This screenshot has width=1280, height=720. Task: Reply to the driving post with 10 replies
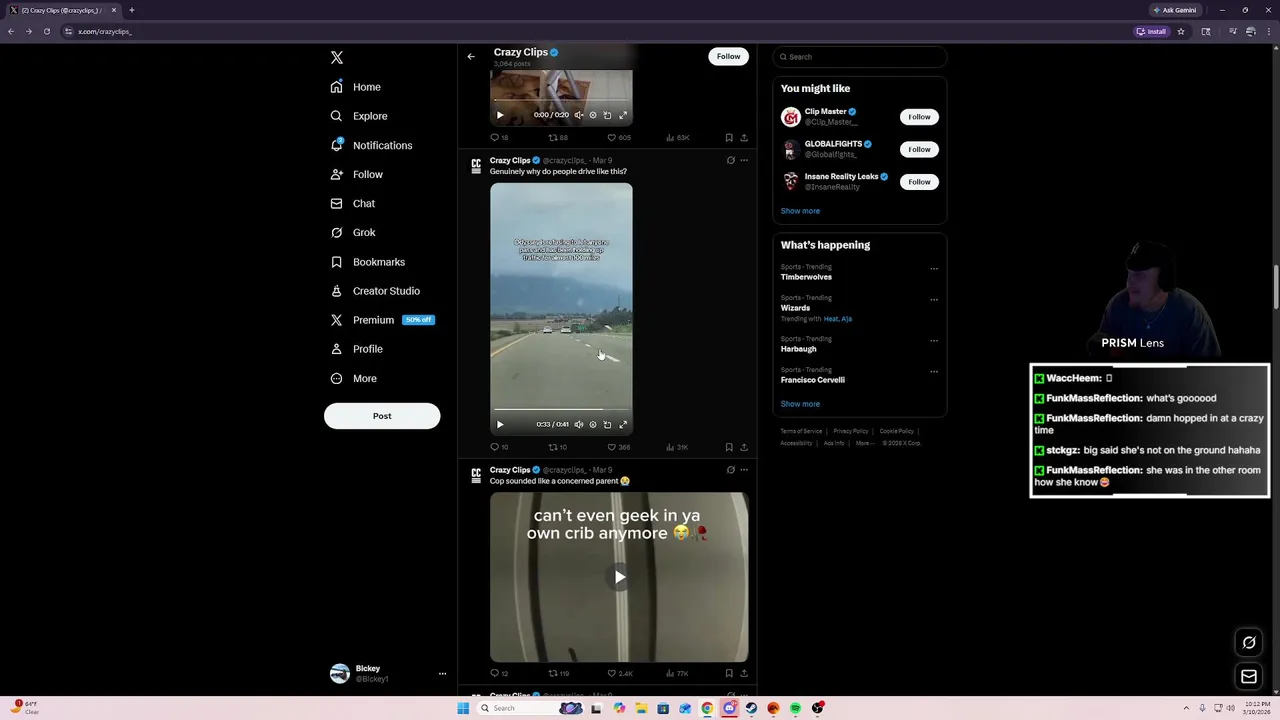[x=499, y=447]
